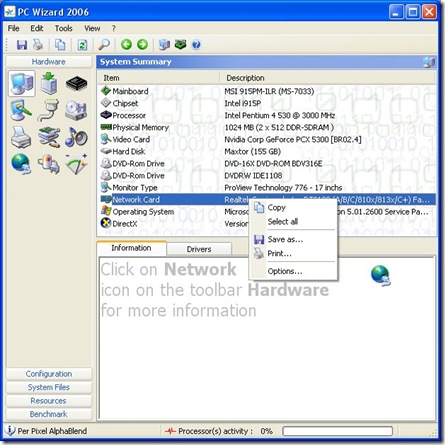
Task: Click the info icon in status bar
Action: 10,430
